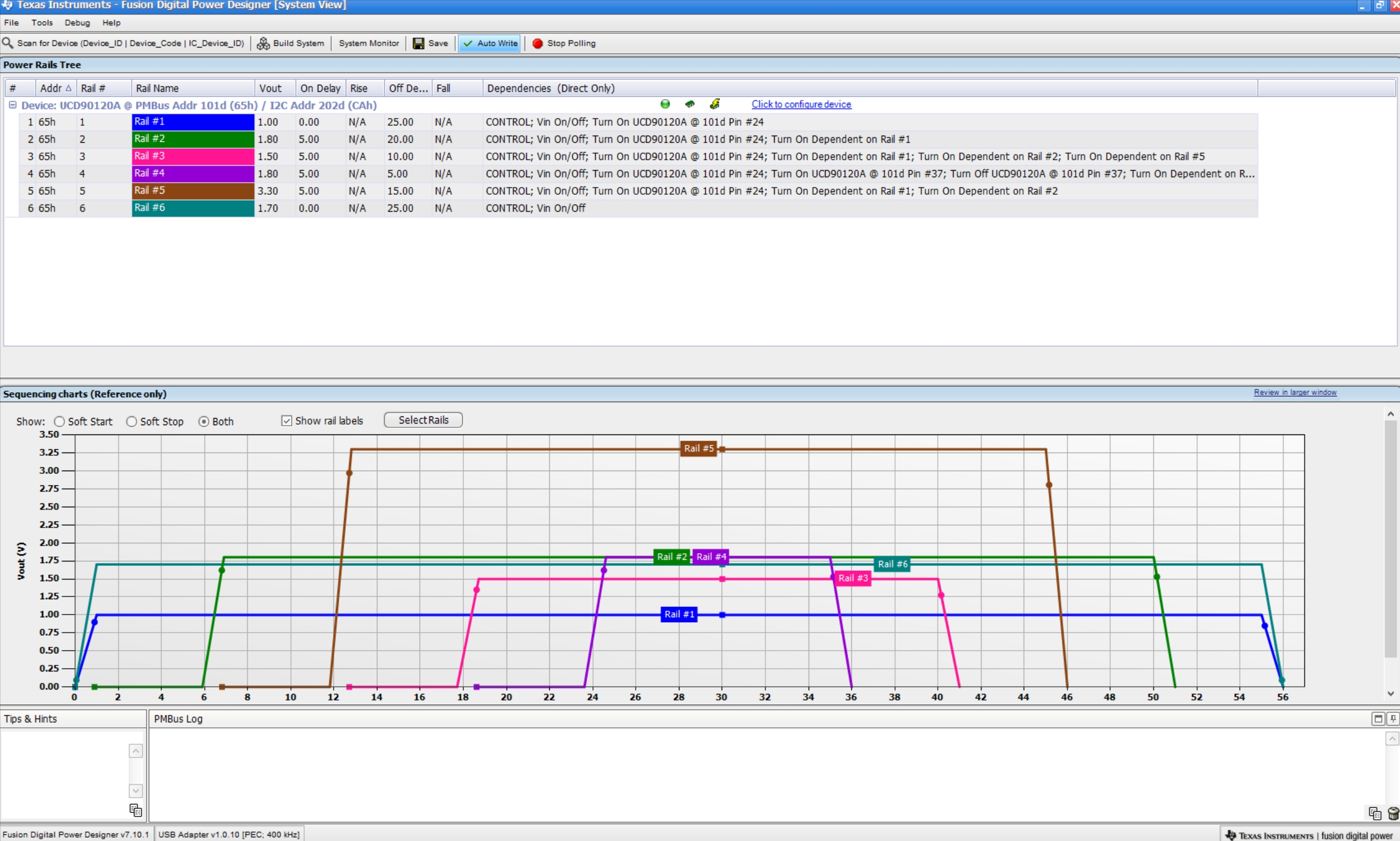Click the Rail #5 label on the chart
Viewport: 1400px width, 841px height.
(x=698, y=448)
